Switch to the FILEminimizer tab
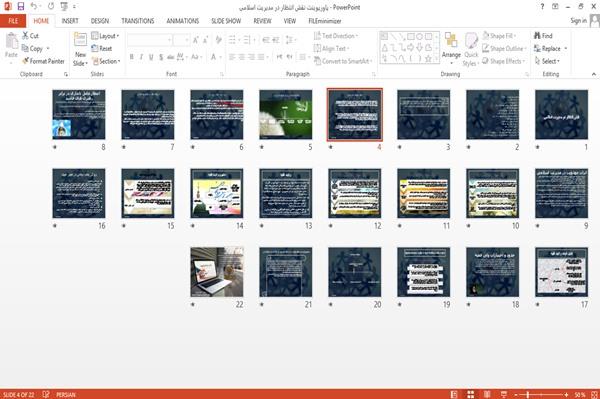Image resolution: width=600 pixels, height=399 pixels. click(x=324, y=21)
